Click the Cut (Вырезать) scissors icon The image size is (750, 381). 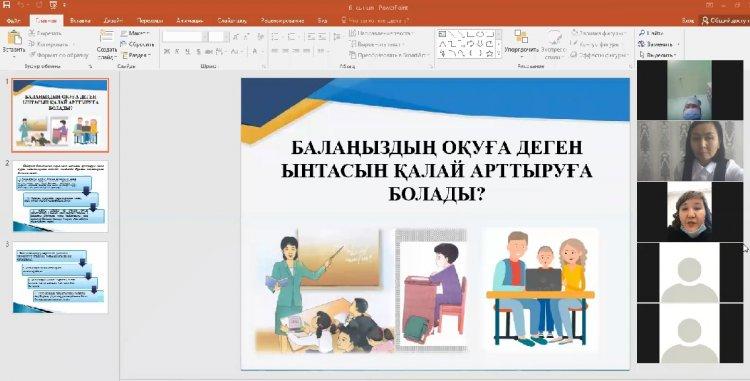coord(32,33)
